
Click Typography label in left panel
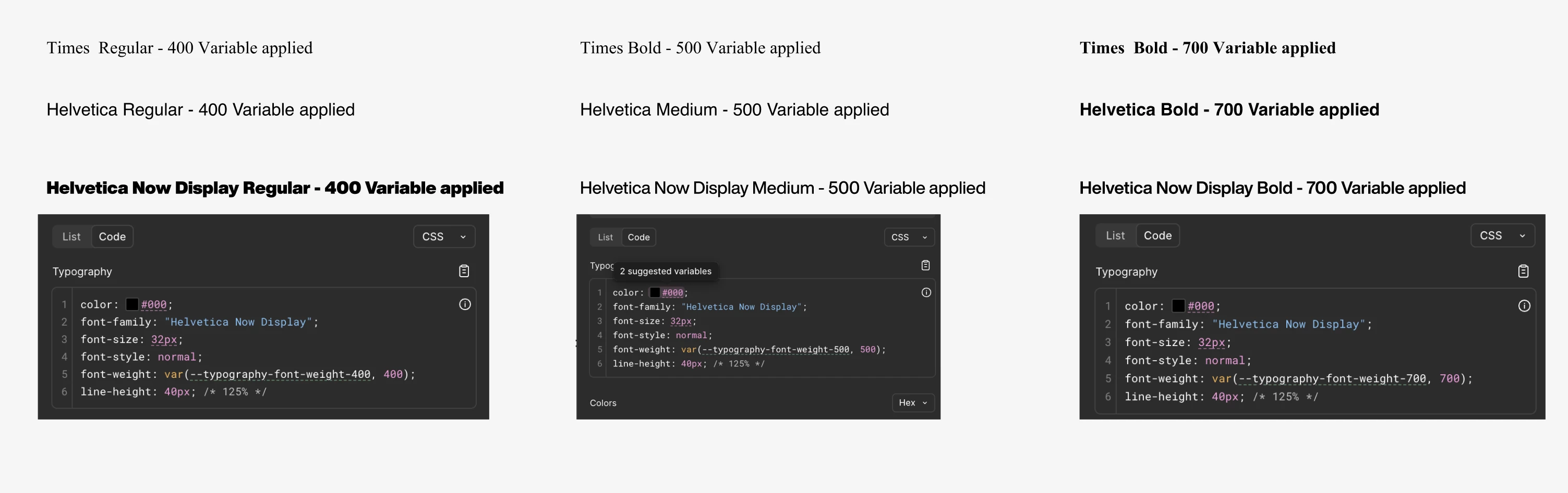82,272
